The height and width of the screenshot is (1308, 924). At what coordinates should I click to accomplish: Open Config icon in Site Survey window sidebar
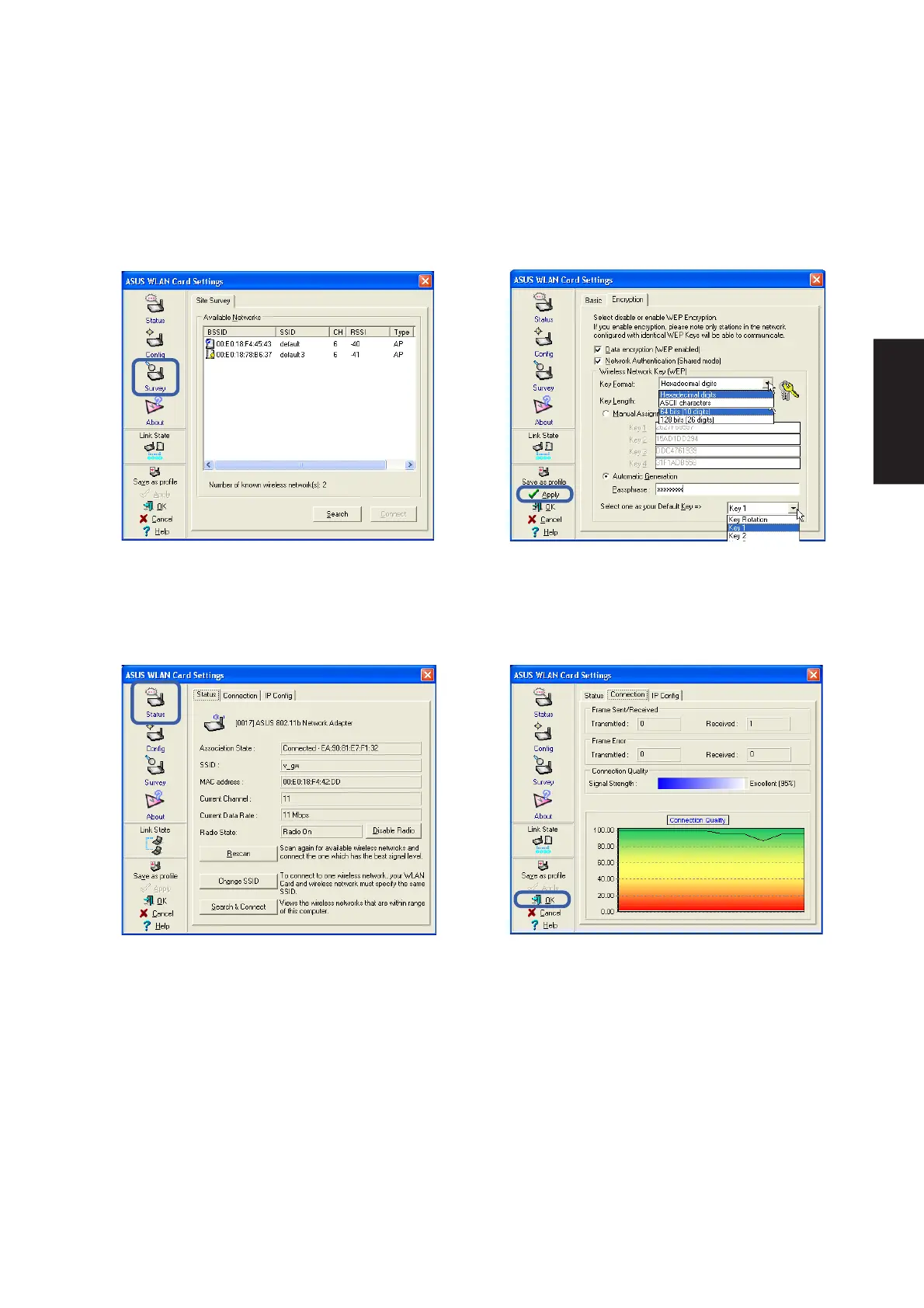pos(155,339)
